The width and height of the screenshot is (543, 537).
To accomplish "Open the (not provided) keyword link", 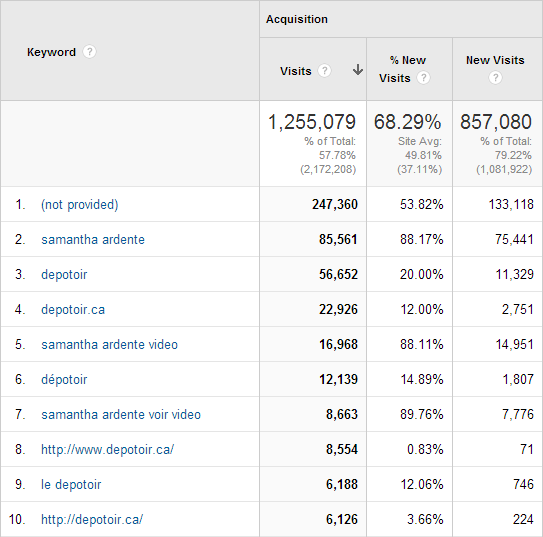I will click(80, 205).
